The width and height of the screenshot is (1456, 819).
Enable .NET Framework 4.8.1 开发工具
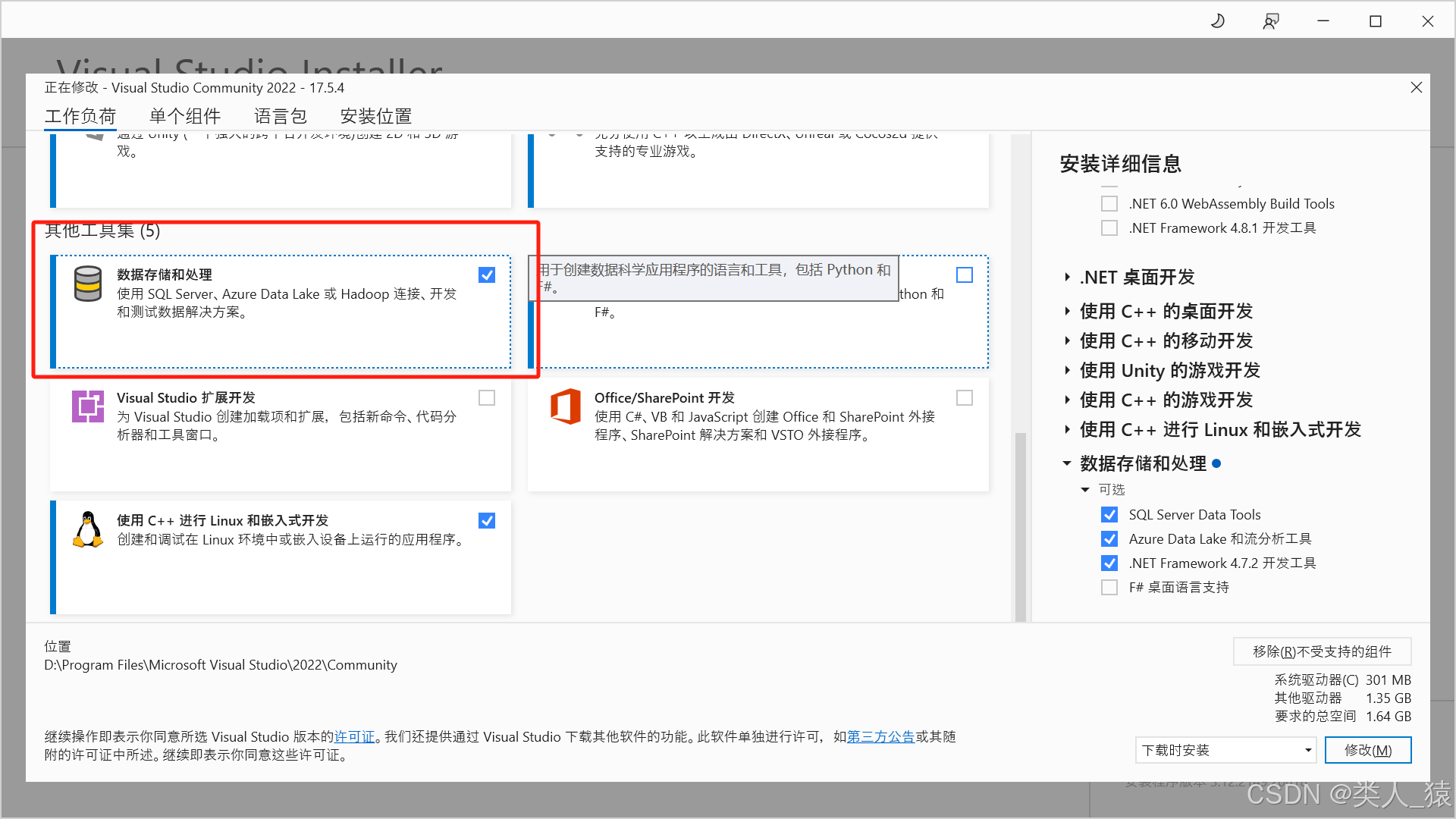pyautogui.click(x=1109, y=228)
